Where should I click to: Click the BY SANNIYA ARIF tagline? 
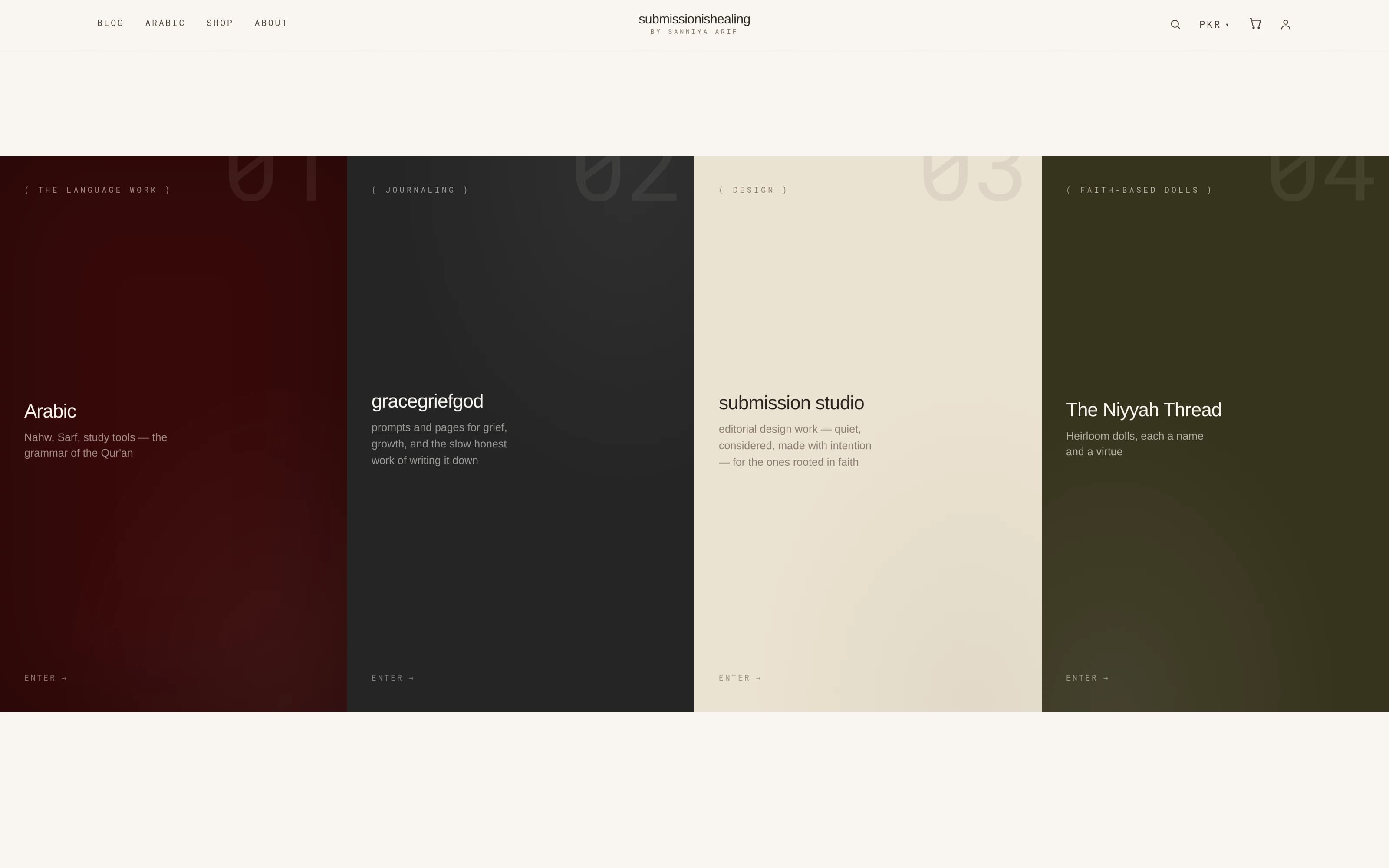(x=694, y=32)
